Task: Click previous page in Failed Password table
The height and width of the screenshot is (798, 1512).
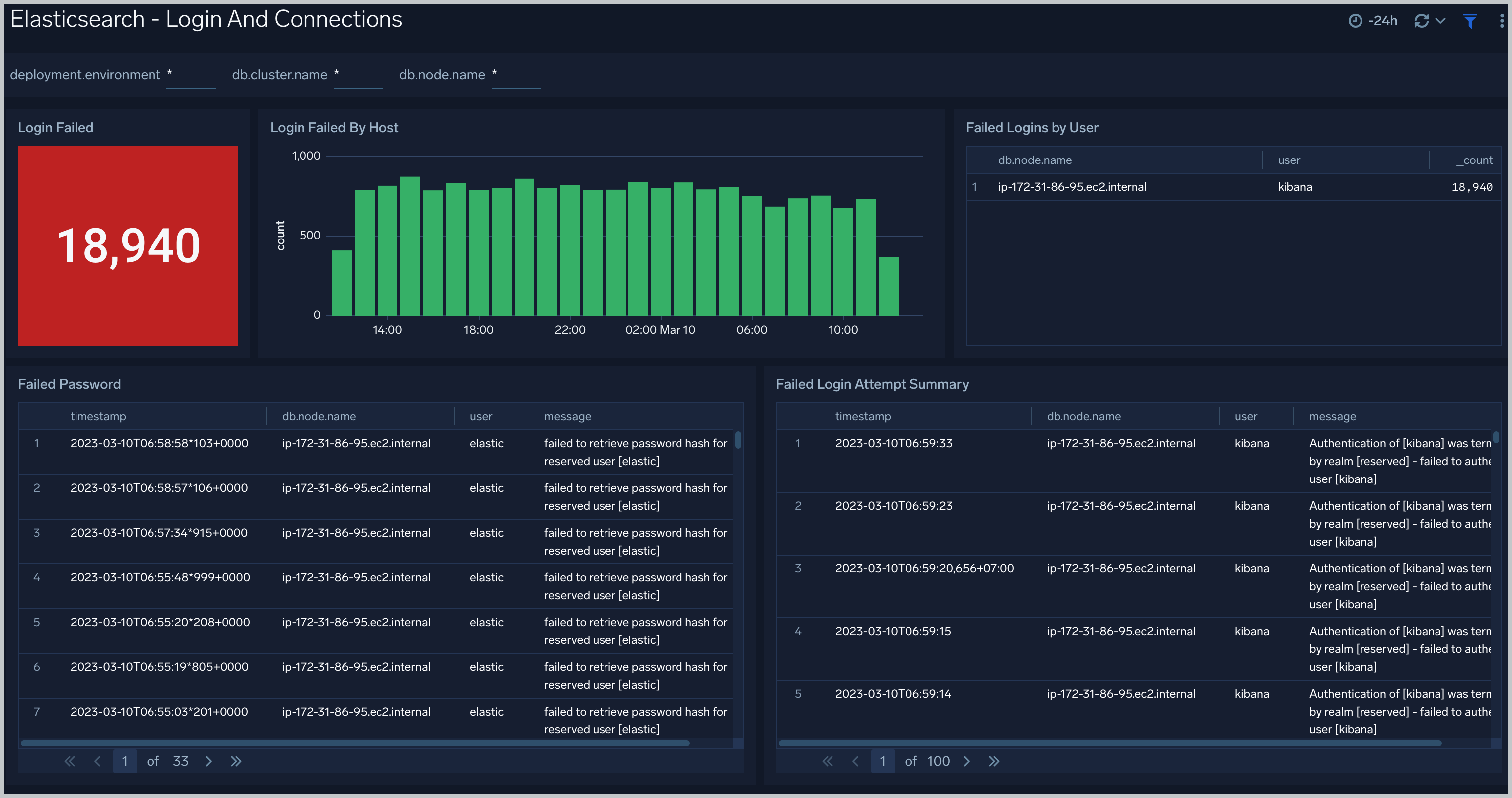Action: click(96, 761)
